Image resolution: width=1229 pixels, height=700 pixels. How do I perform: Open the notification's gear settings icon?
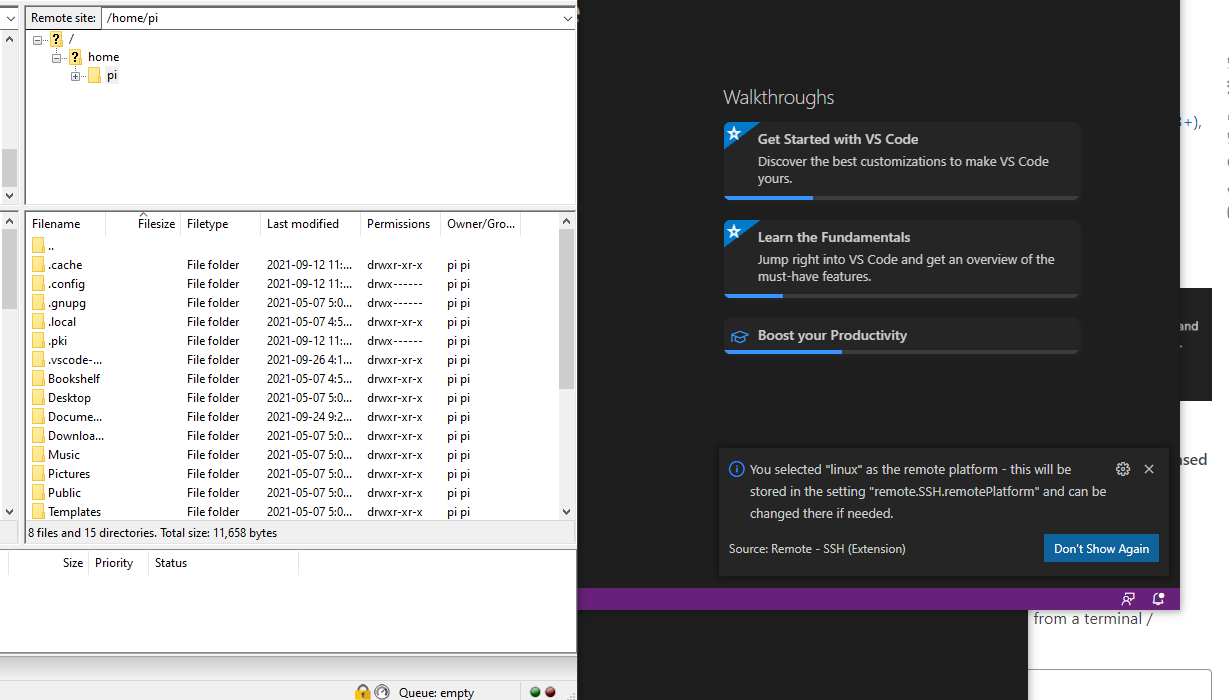point(1122,469)
